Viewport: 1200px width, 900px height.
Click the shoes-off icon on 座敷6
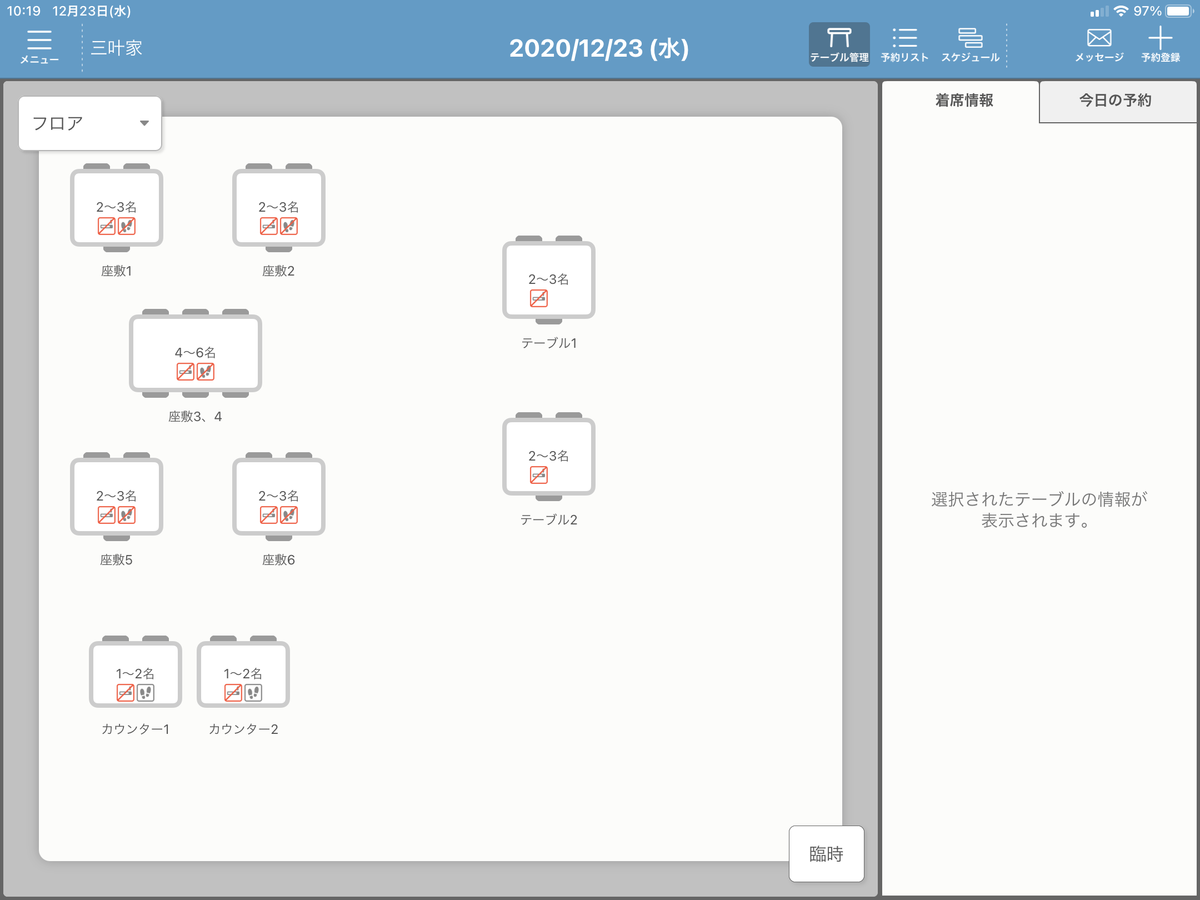coord(289,515)
